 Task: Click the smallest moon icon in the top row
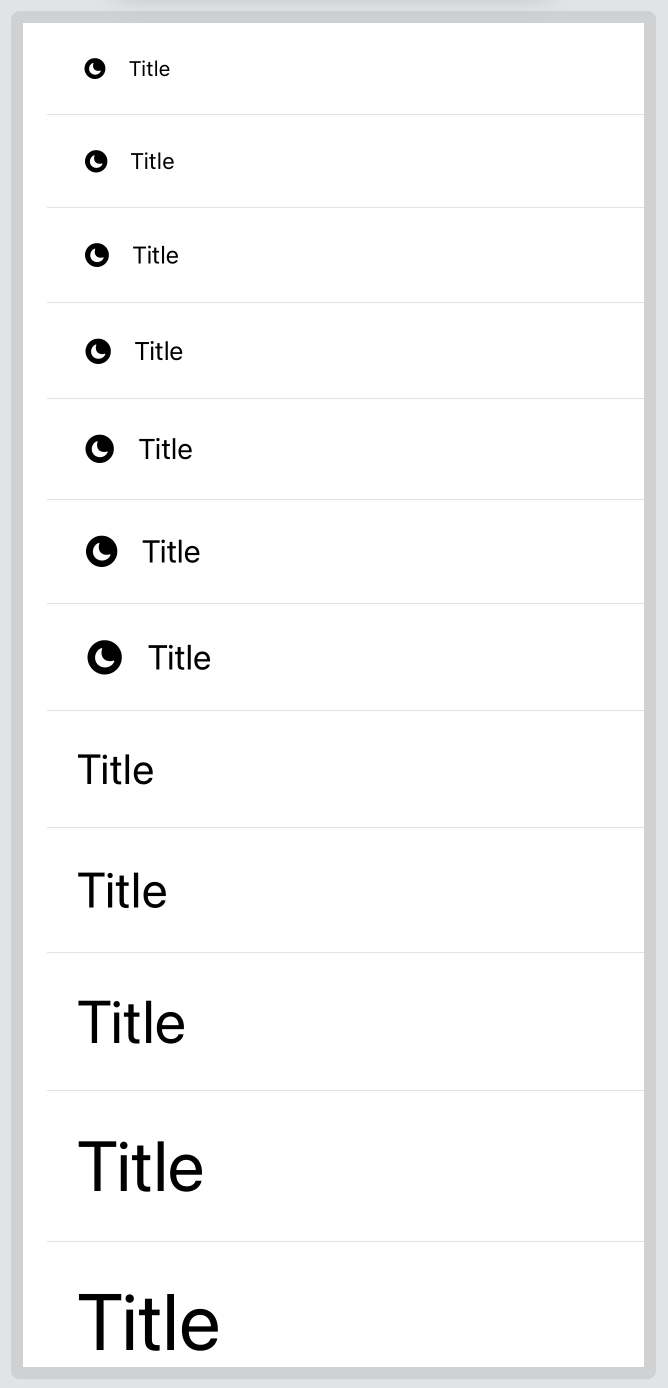[x=94, y=68]
